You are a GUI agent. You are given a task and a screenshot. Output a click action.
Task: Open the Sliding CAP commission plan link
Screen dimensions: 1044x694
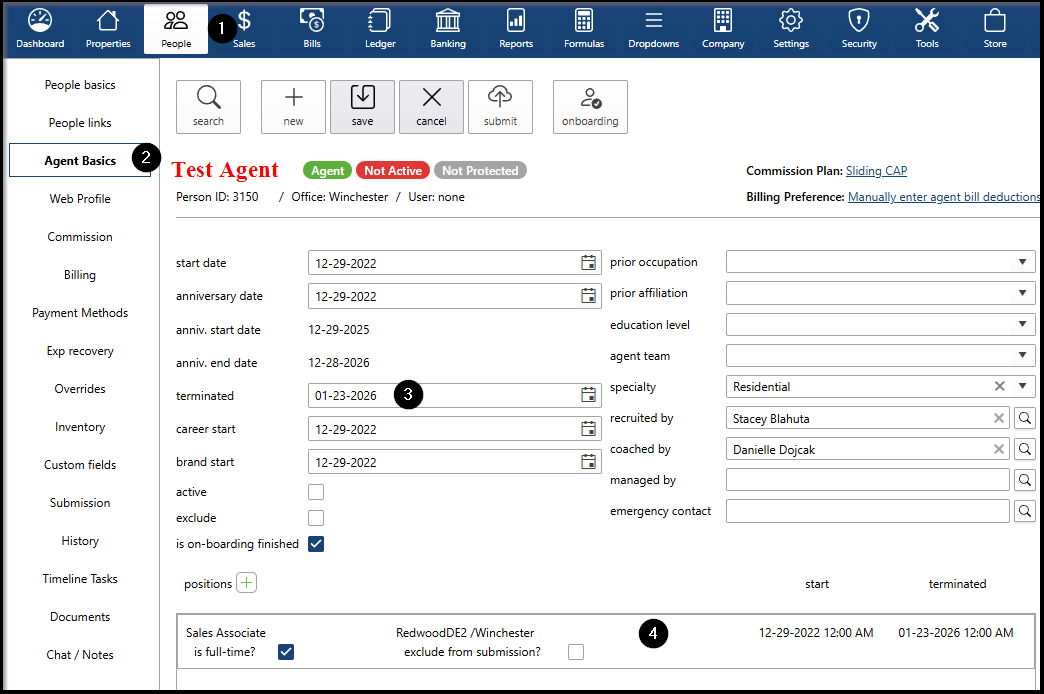point(876,171)
